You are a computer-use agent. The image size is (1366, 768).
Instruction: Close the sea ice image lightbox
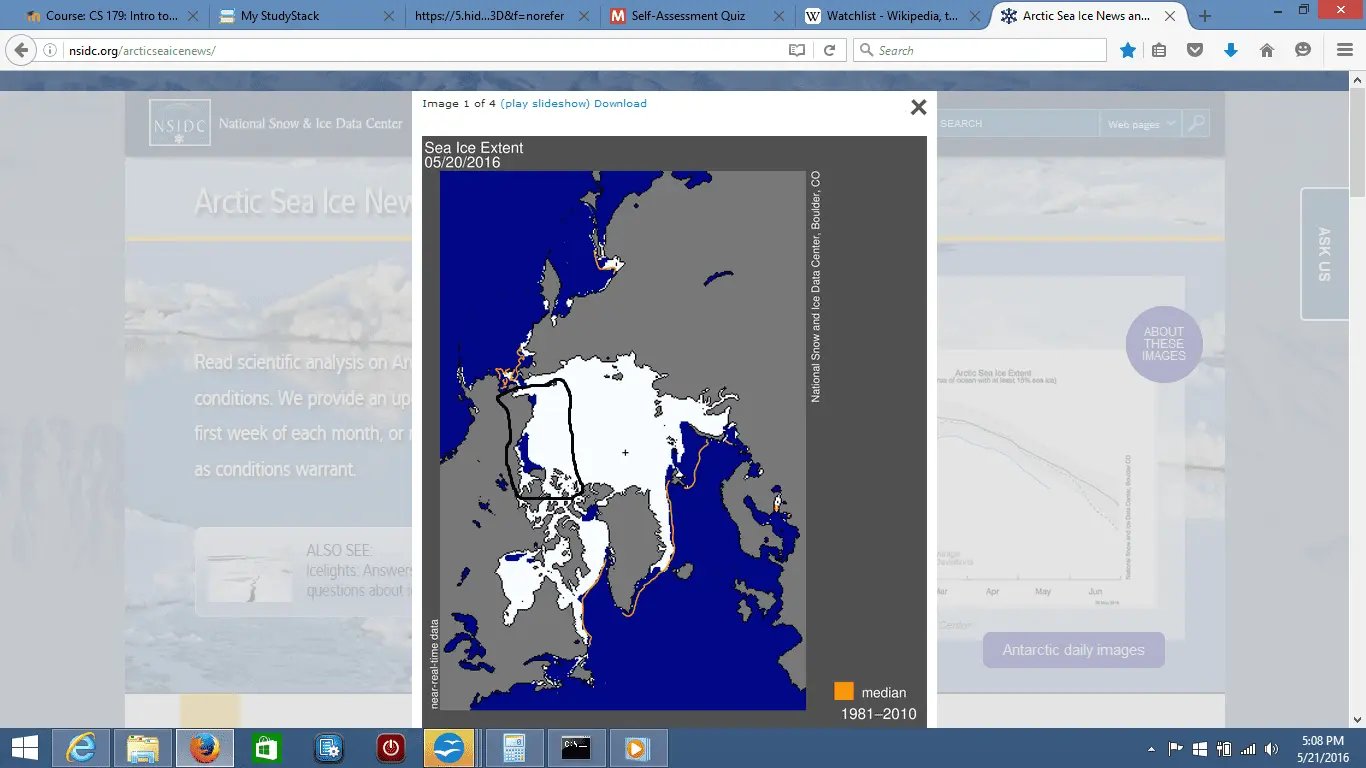[x=918, y=108]
